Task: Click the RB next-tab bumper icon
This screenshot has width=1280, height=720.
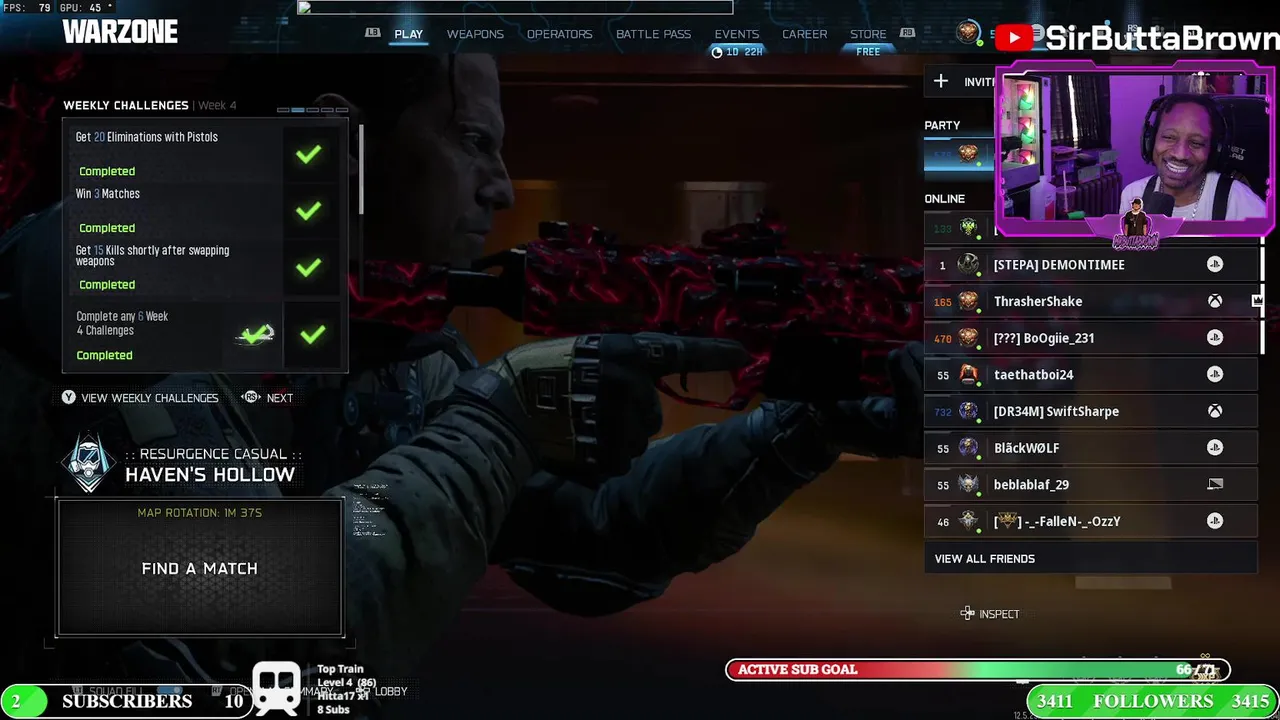Action: coord(907,33)
